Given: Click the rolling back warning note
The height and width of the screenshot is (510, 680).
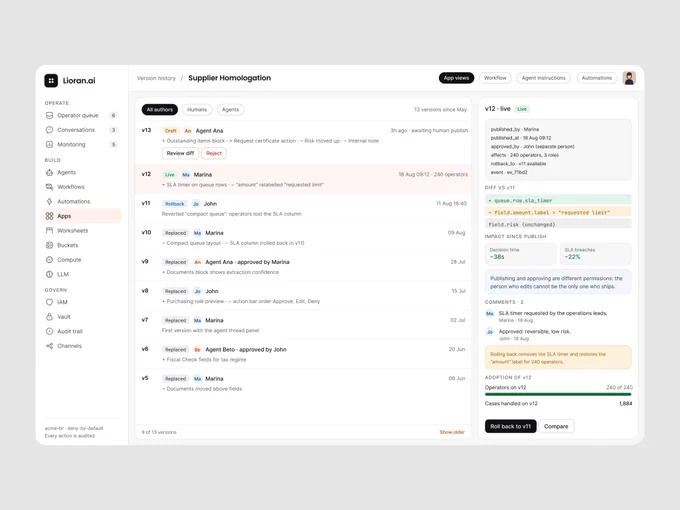Looking at the screenshot, I should (558, 358).
